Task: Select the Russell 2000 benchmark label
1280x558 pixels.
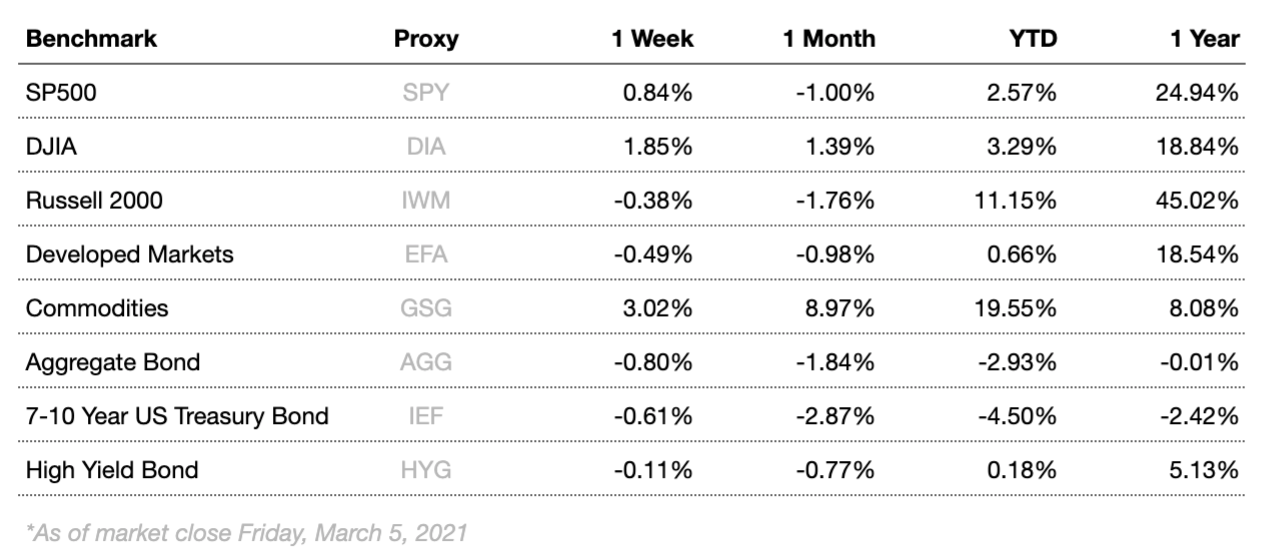Action: (94, 200)
